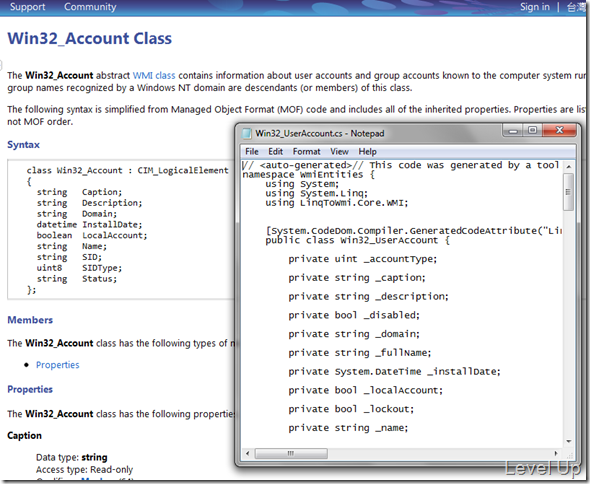Click 'using LinqToWmi.Core.WMI;' line in Notepad
Screen dimensions: 590x484
tap(337, 203)
